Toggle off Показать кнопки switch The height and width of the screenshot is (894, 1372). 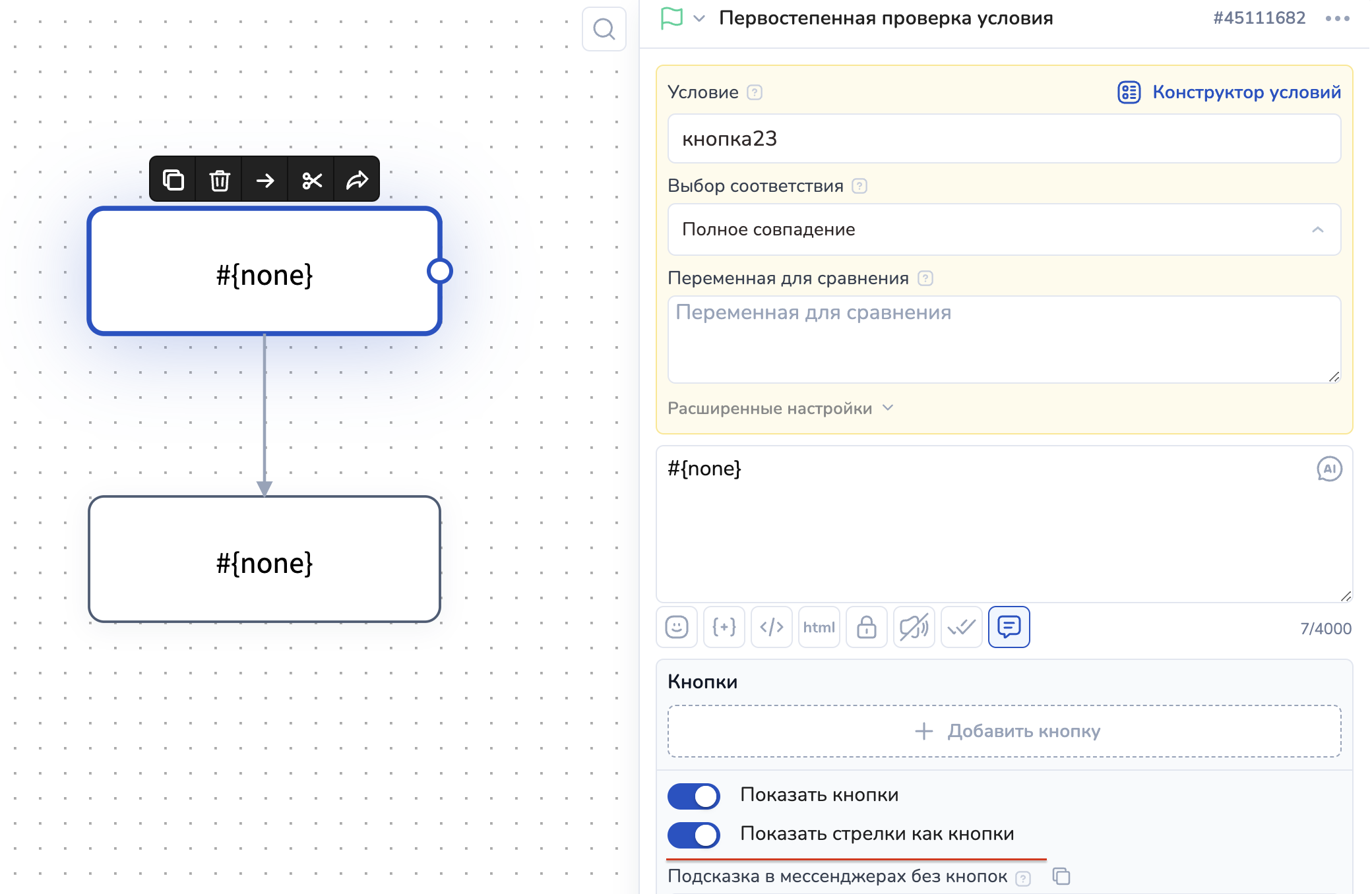click(x=693, y=796)
